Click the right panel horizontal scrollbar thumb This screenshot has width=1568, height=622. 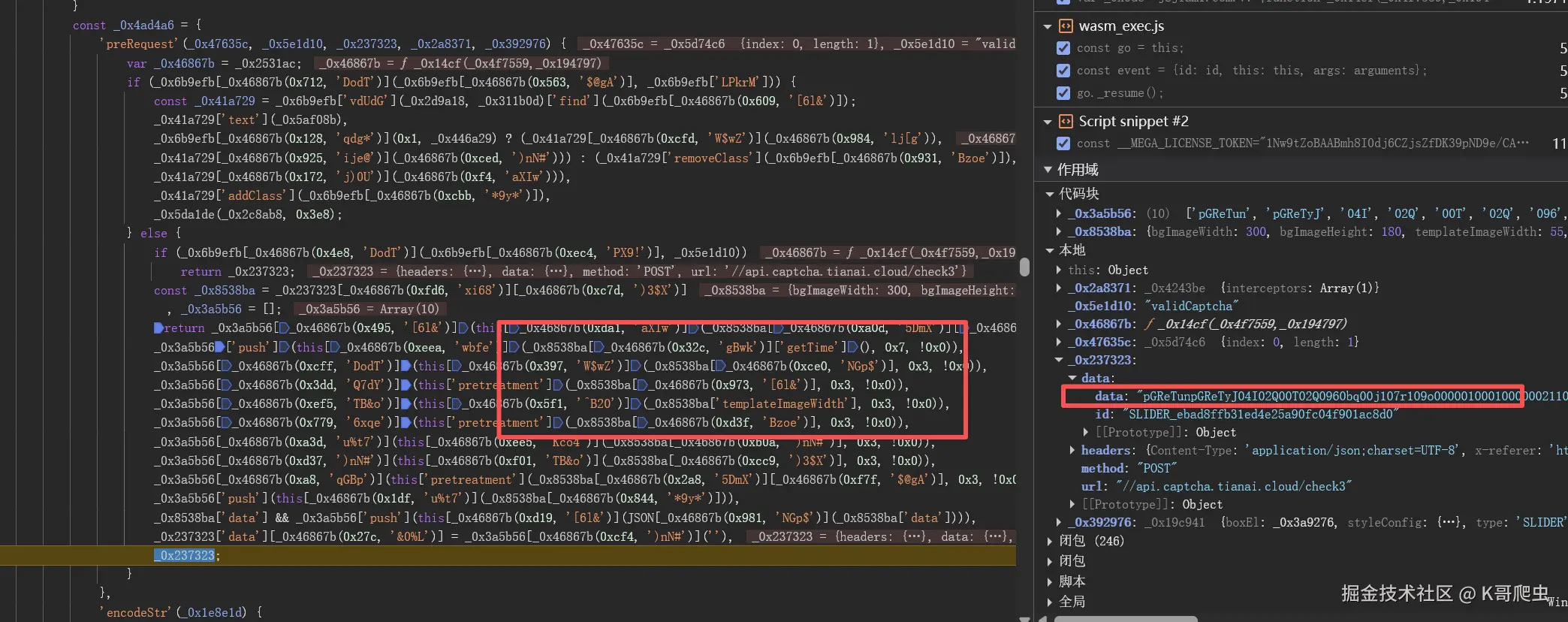tap(1126, 619)
